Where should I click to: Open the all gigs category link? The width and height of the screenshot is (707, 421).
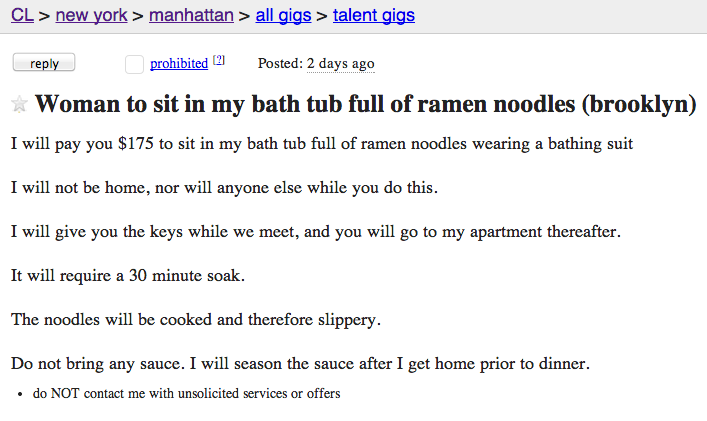[283, 15]
